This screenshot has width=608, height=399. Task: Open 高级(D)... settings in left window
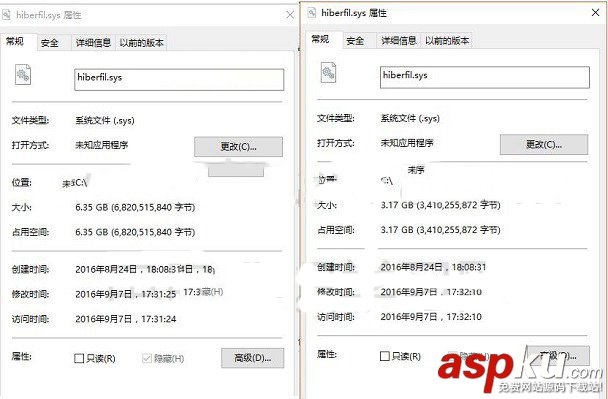pos(252,358)
